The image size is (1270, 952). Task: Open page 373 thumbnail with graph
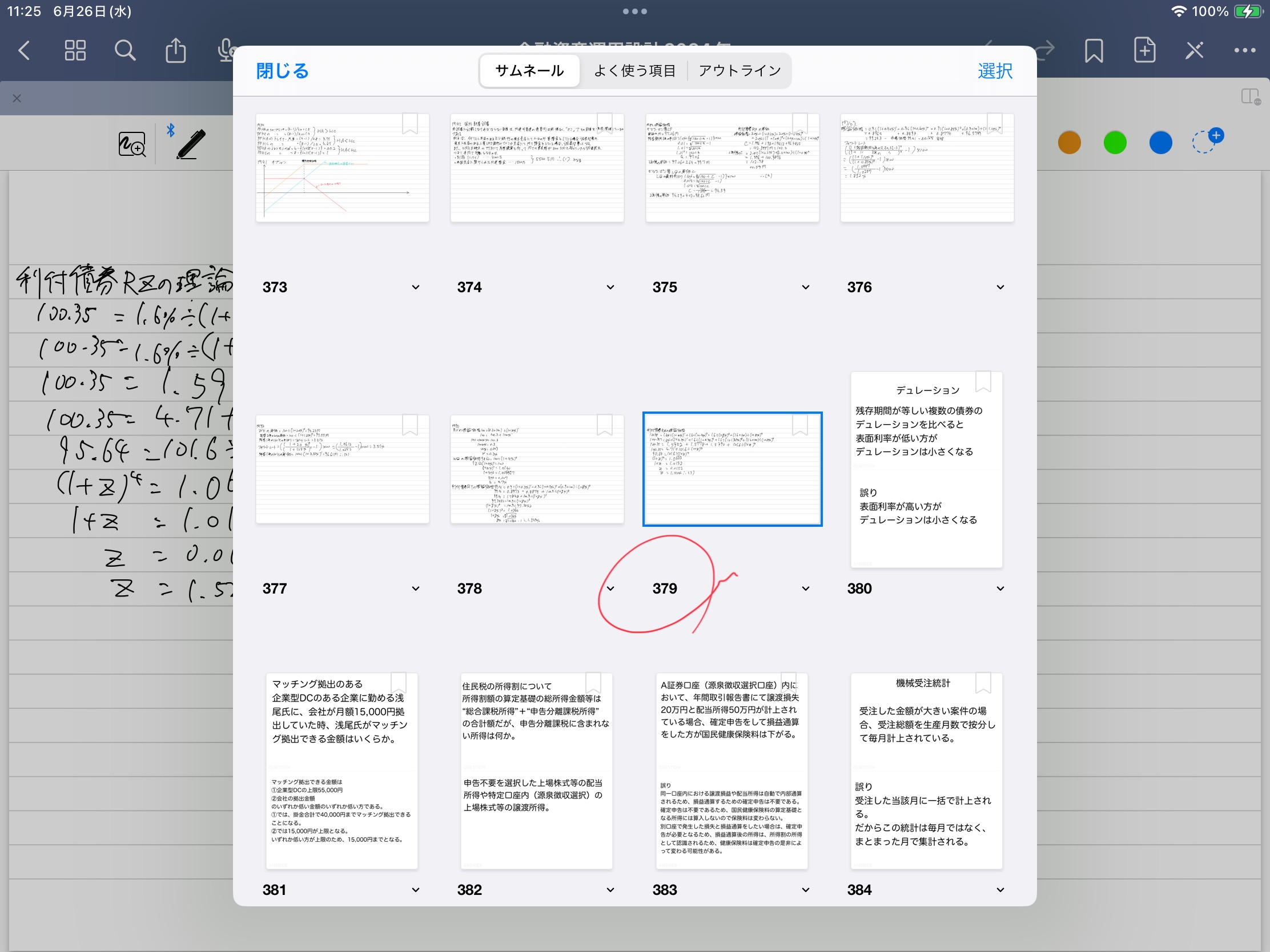coord(342,168)
